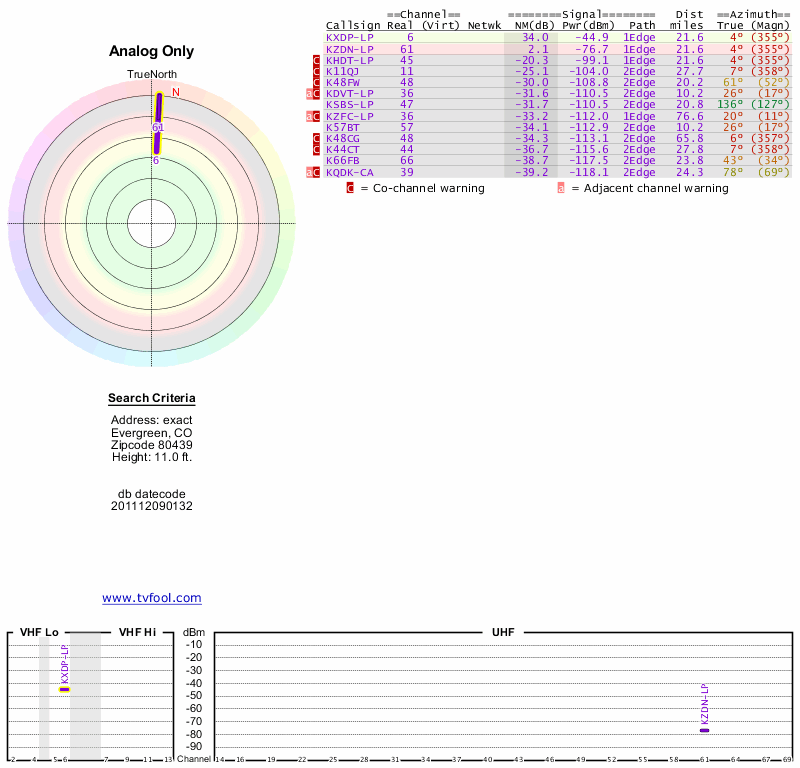Open the www.tvfool.com link
Viewport: 800px width, 768px height.
(x=152, y=598)
